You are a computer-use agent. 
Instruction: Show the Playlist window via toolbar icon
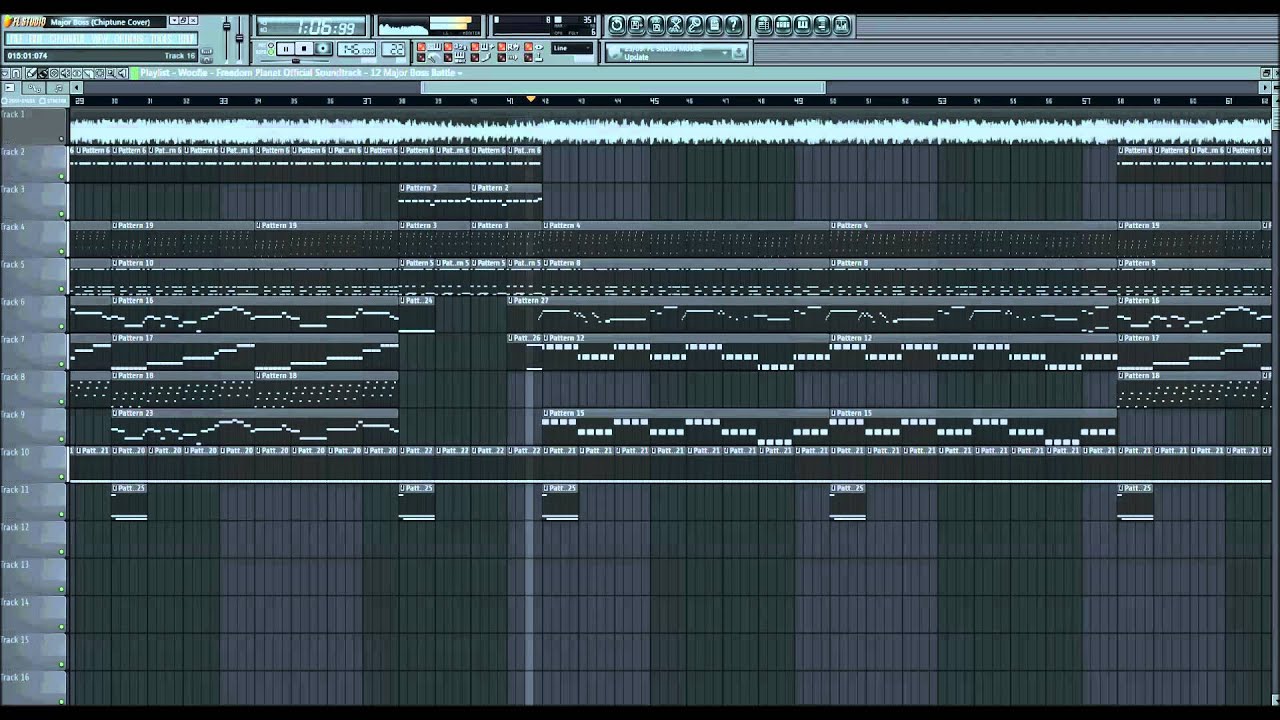[x=764, y=25]
